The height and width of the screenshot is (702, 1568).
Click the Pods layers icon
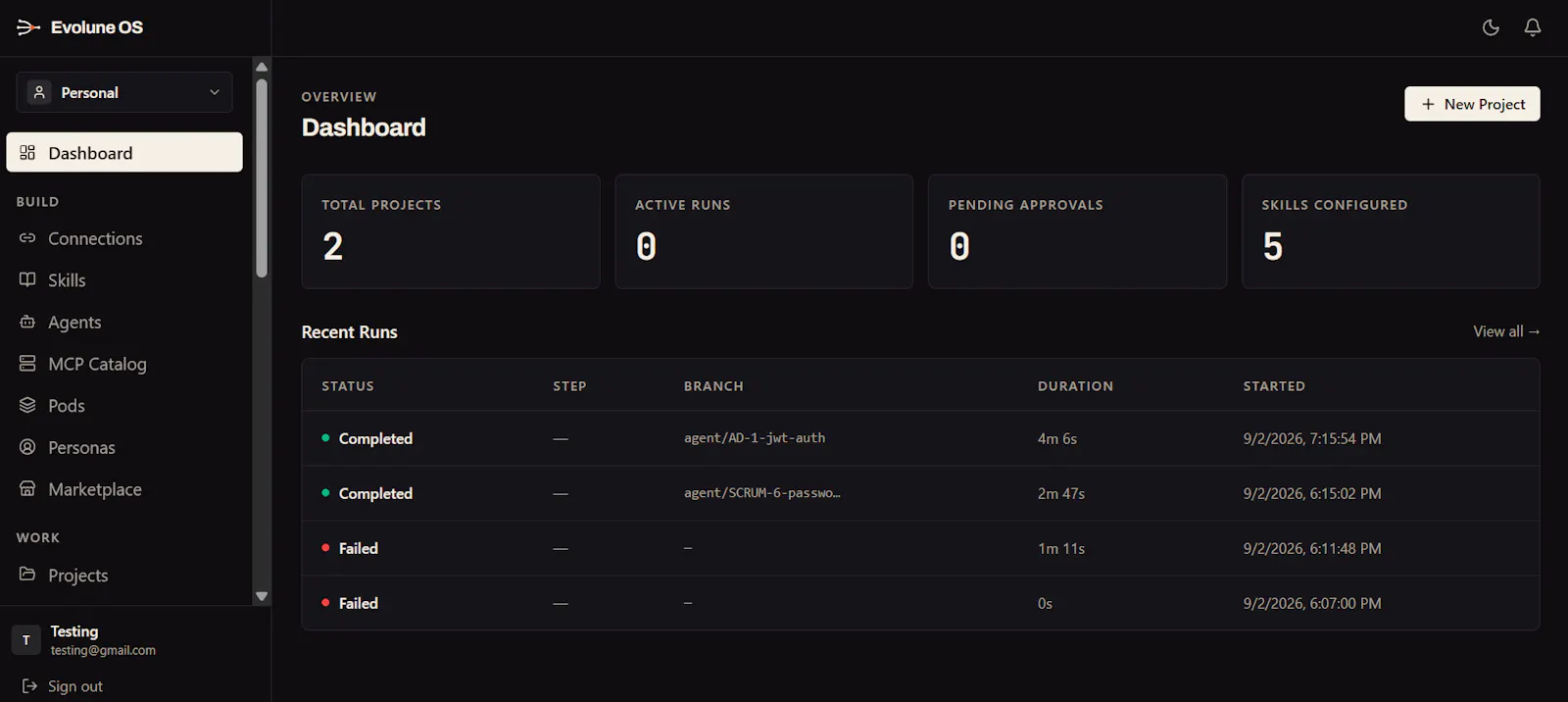[27, 405]
